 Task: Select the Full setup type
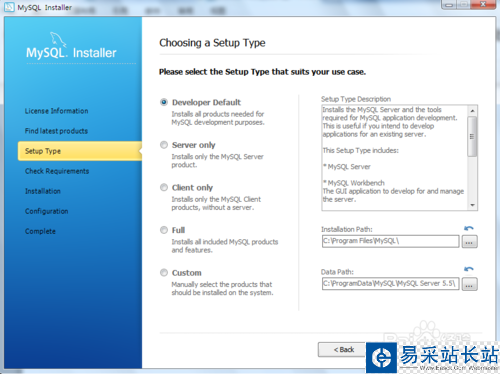click(x=164, y=230)
